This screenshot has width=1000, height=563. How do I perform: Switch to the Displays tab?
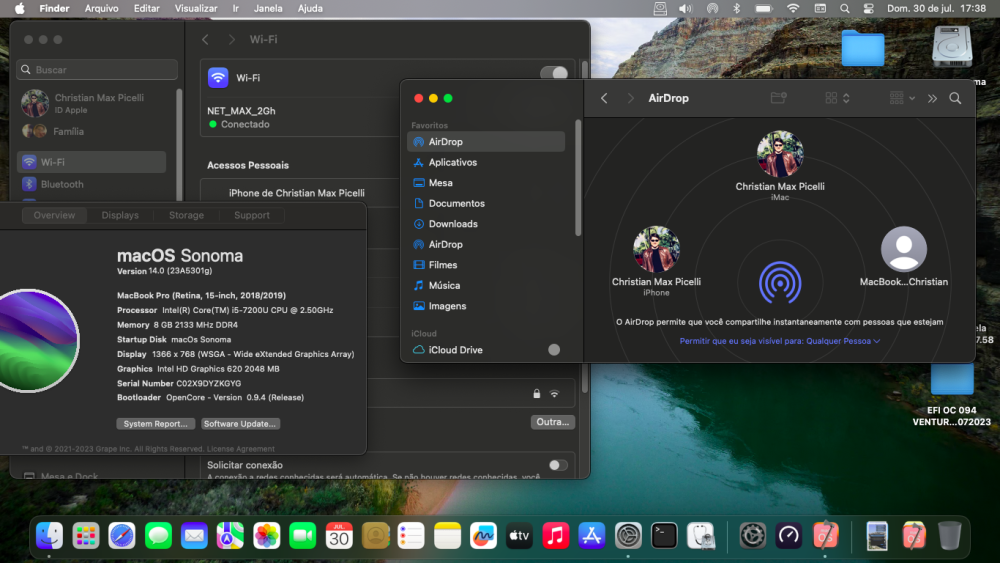(120, 216)
